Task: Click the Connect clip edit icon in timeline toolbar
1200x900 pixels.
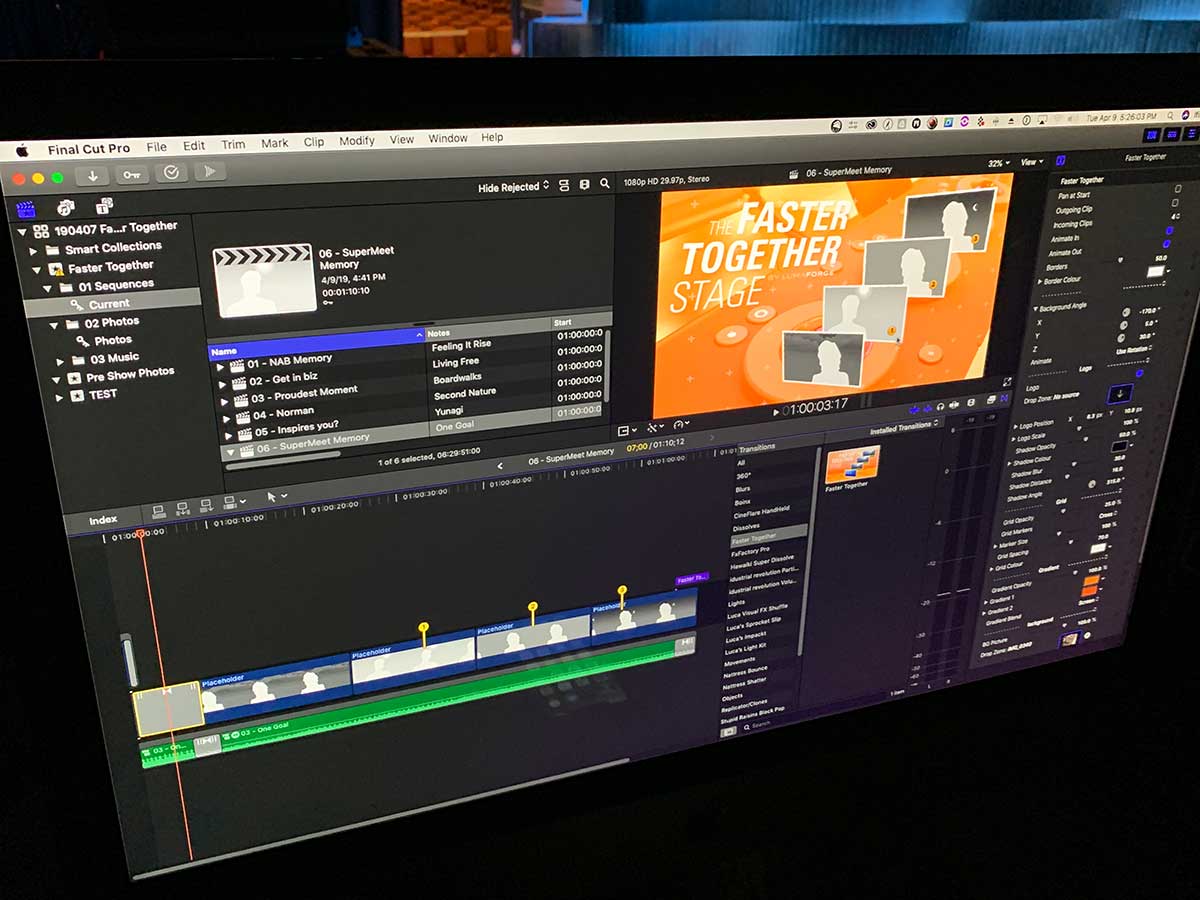Action: click(x=158, y=510)
